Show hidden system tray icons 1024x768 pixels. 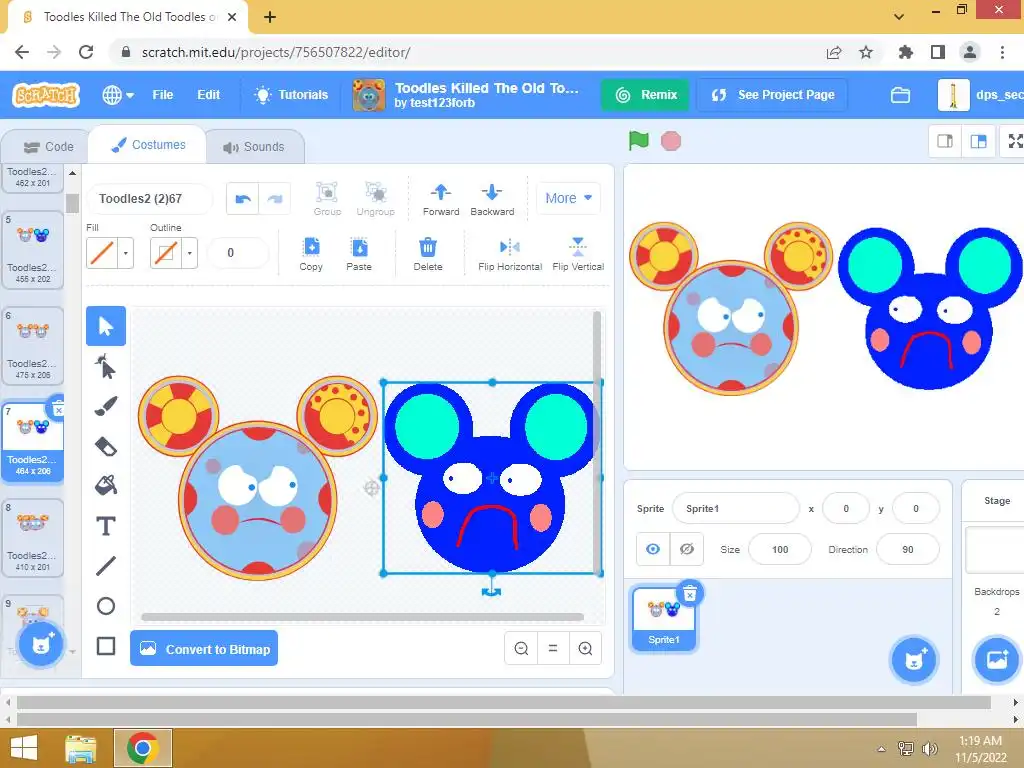[881, 749]
